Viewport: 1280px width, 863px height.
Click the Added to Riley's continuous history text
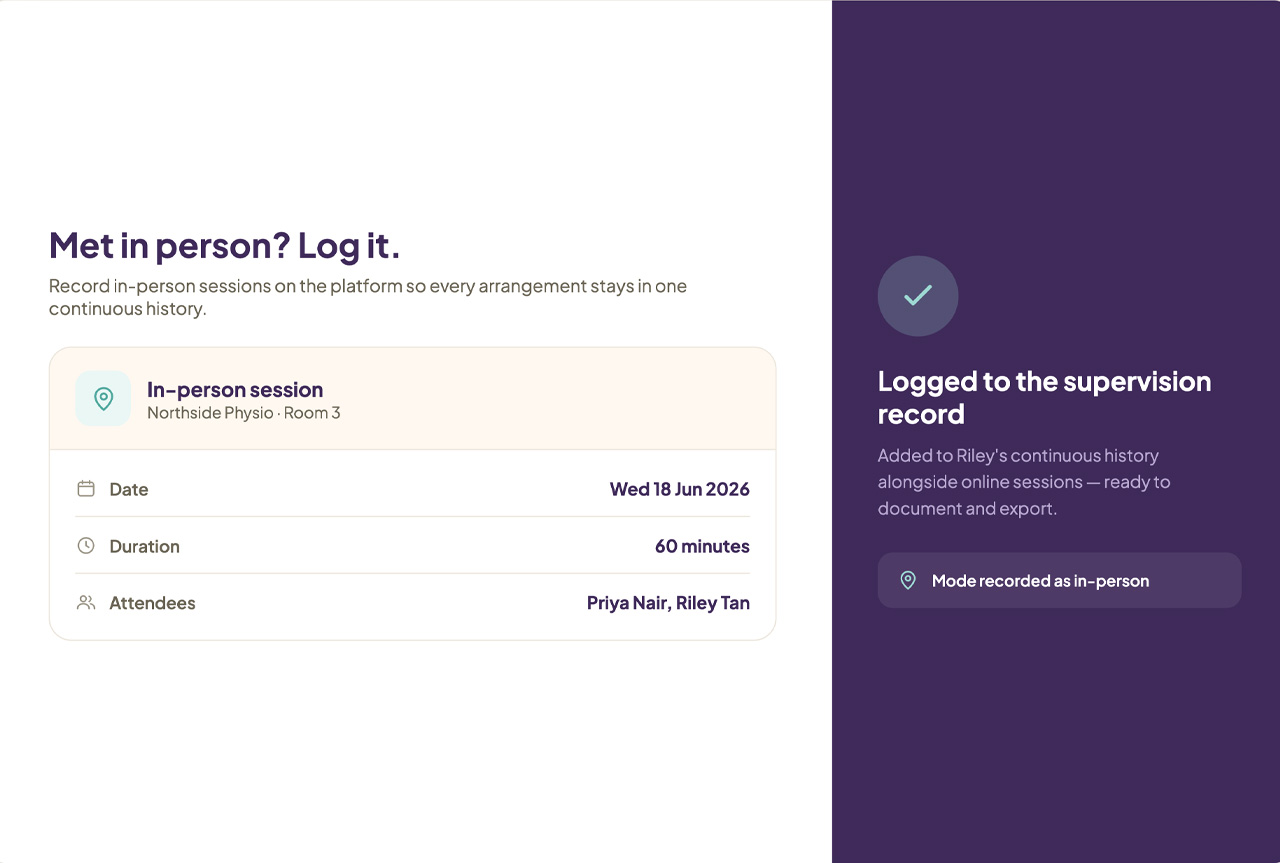[x=1024, y=482]
